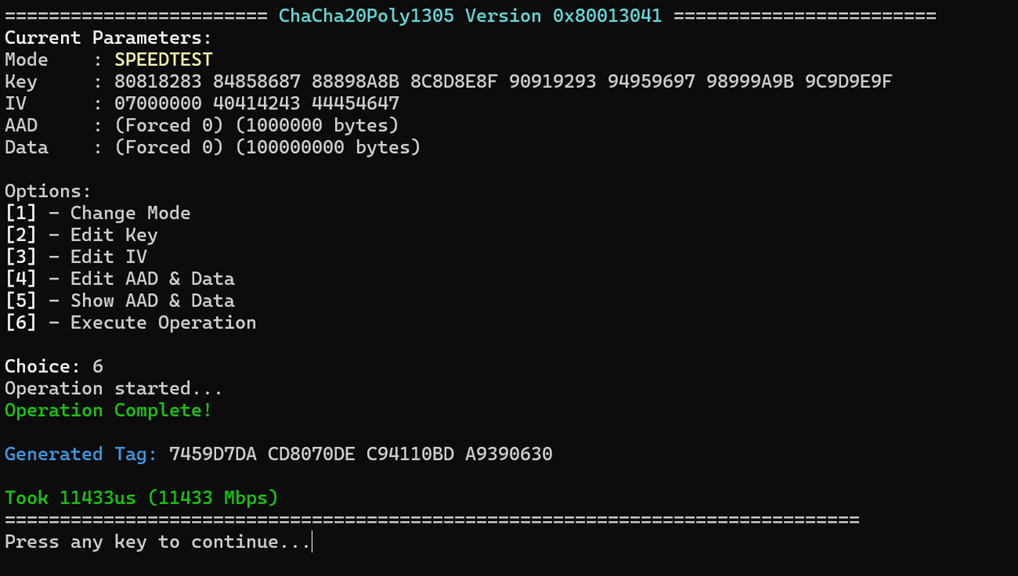Click the ChaCha20Poly1305 Version title text
The width and height of the screenshot is (1018, 576).
470,16
